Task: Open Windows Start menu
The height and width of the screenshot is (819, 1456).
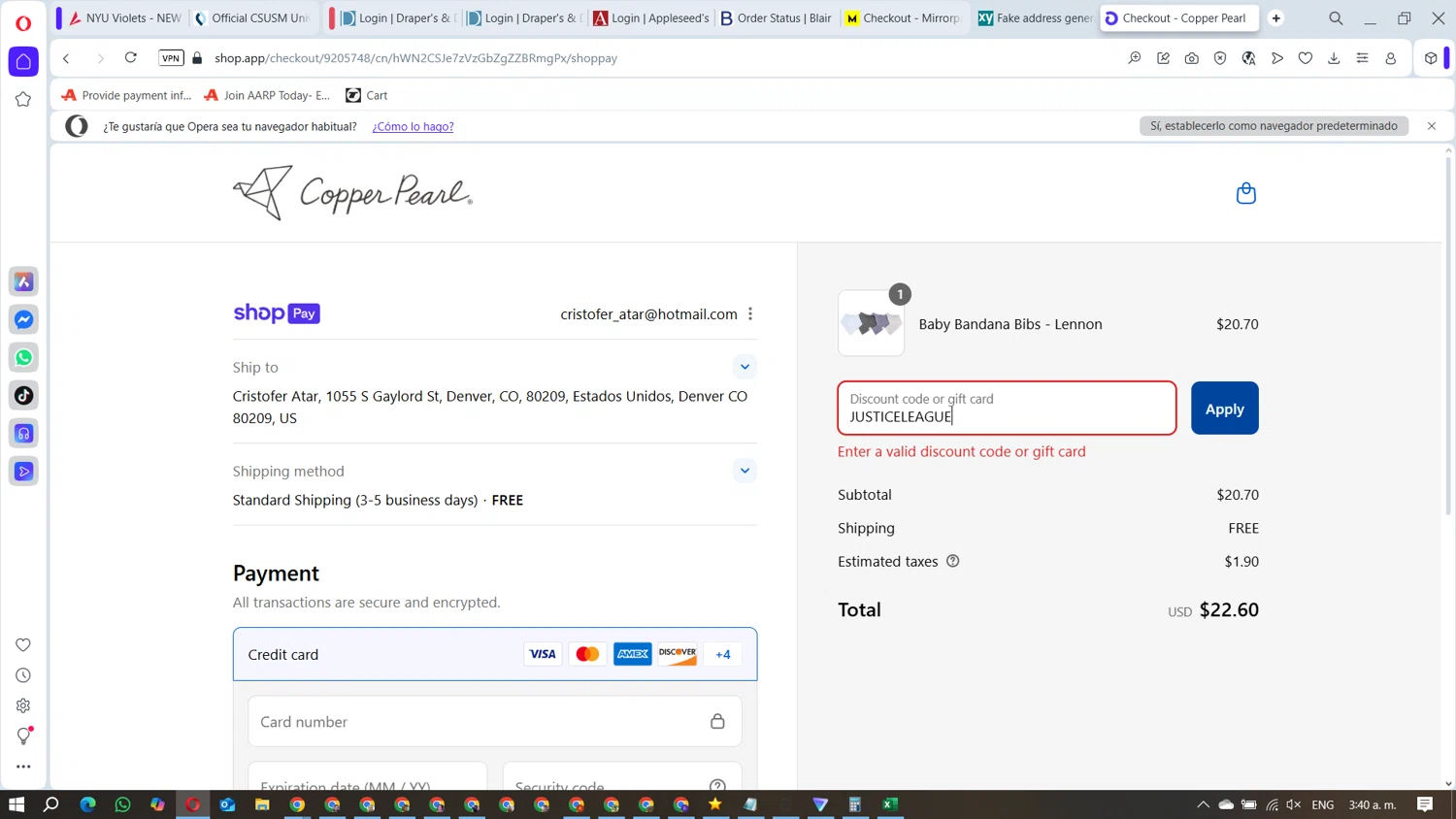Action: click(x=17, y=804)
